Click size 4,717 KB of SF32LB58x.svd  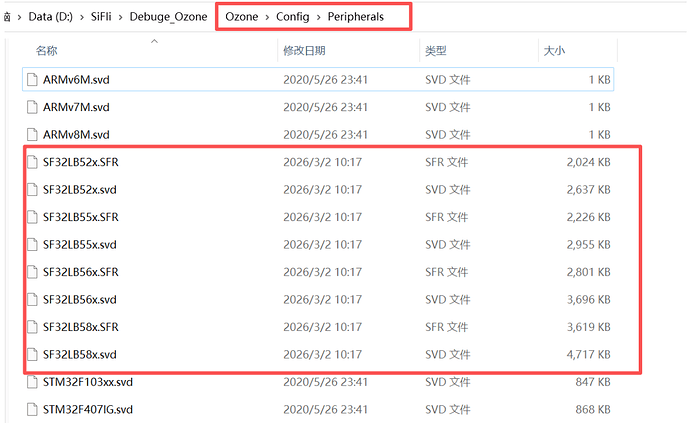coord(588,354)
